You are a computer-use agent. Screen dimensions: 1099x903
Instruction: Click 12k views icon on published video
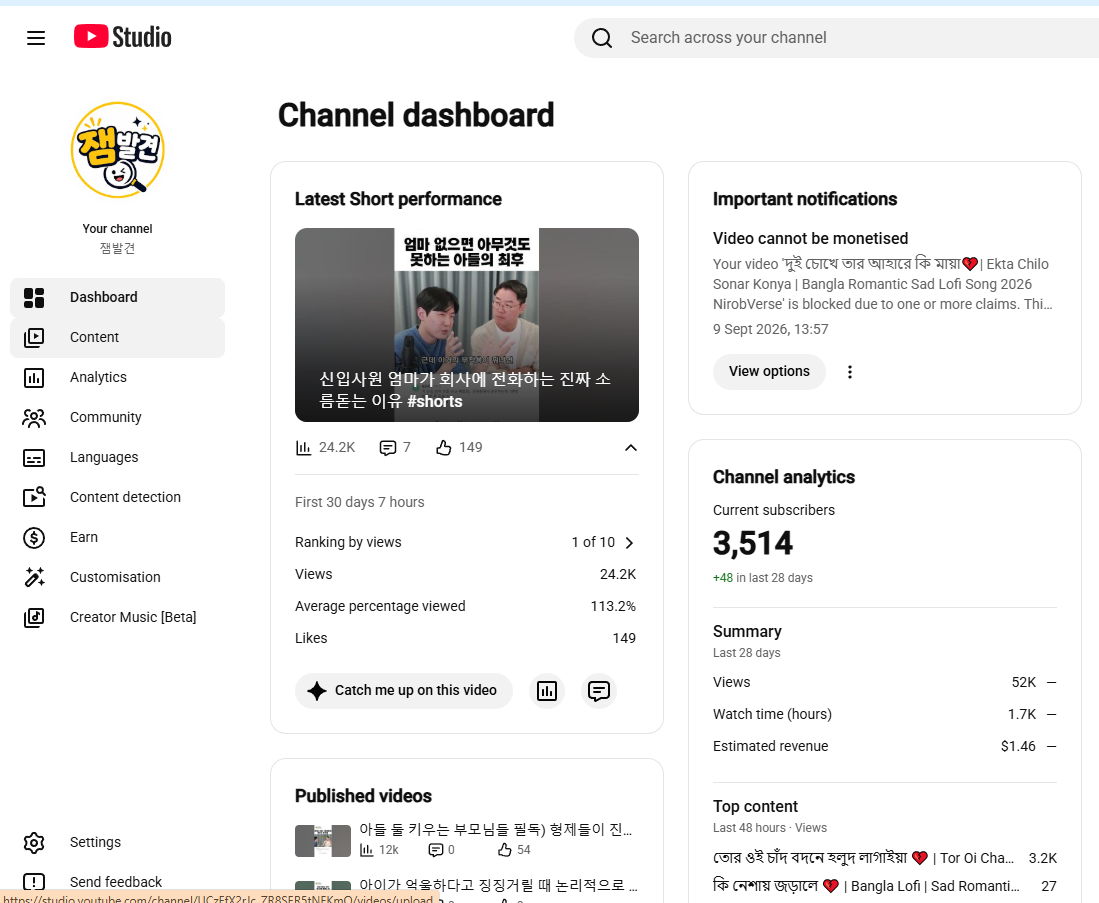coord(367,850)
